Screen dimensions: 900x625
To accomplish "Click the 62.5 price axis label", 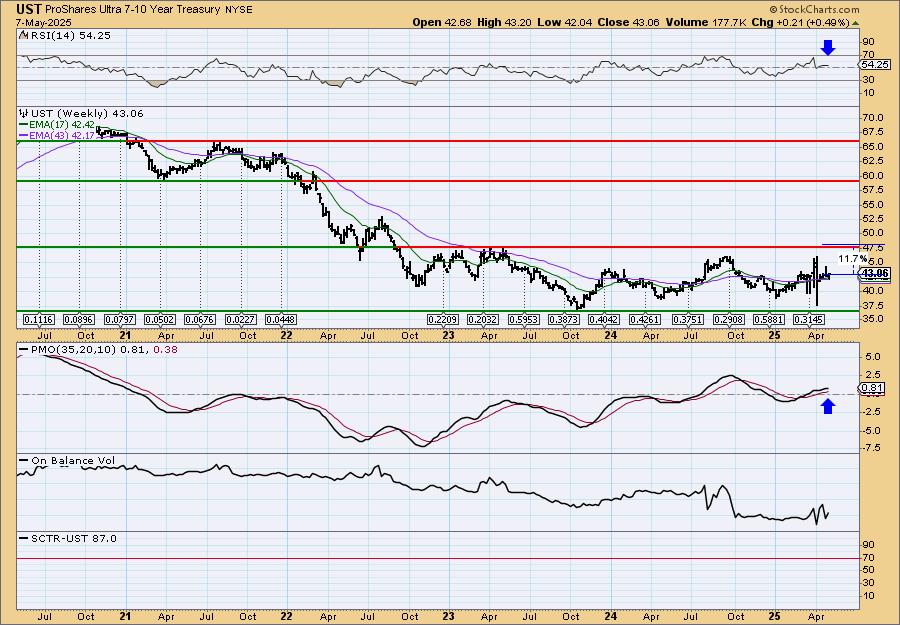I will pyautogui.click(x=873, y=161).
